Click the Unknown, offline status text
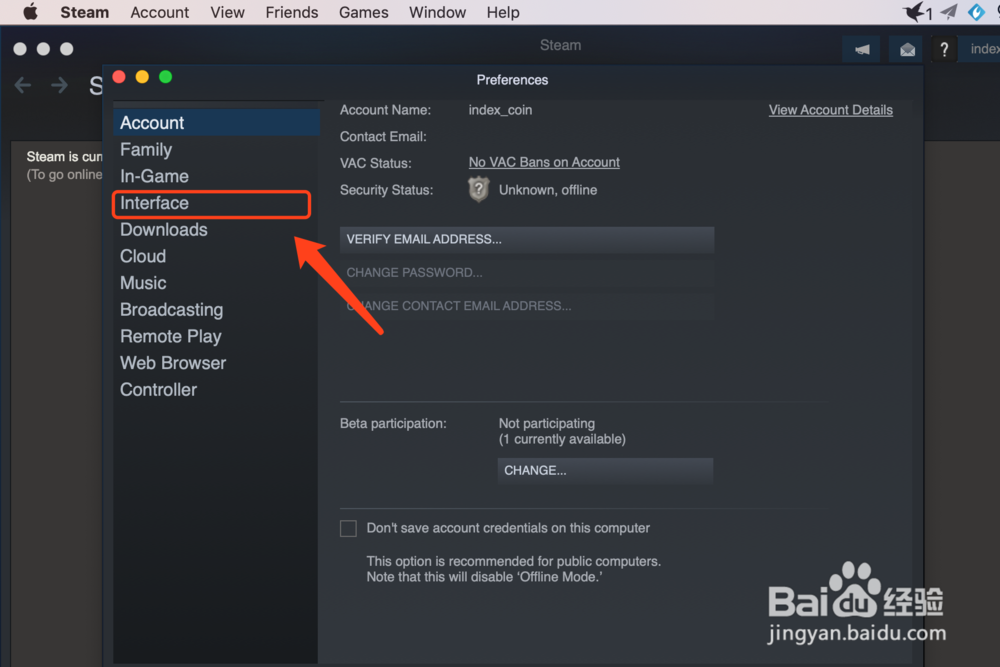The width and height of the screenshot is (1000, 667). pyautogui.click(x=548, y=190)
